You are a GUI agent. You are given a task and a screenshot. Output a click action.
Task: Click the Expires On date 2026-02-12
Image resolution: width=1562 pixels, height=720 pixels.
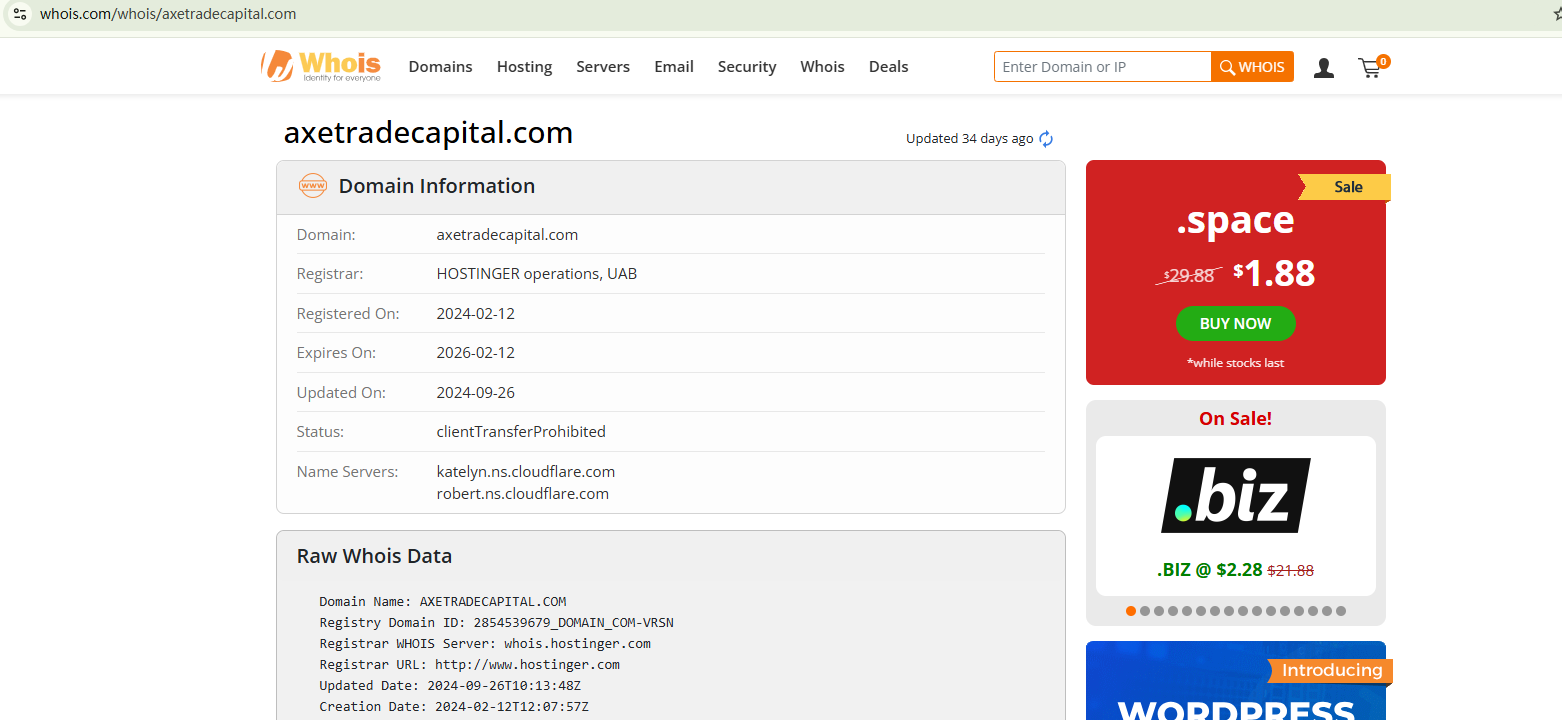[x=476, y=353]
